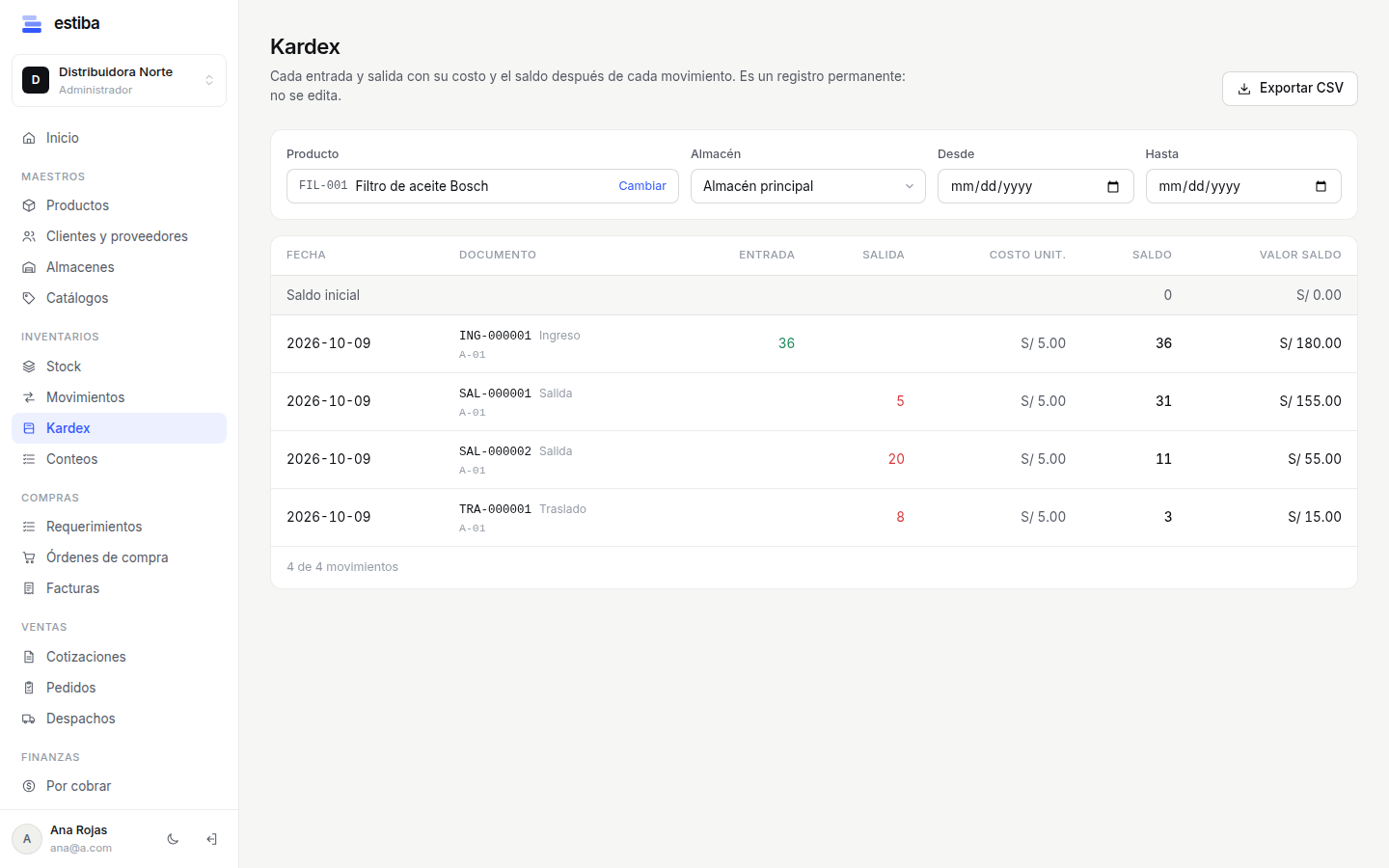
Task: Open the Inicio home icon
Action: pyautogui.click(x=29, y=138)
